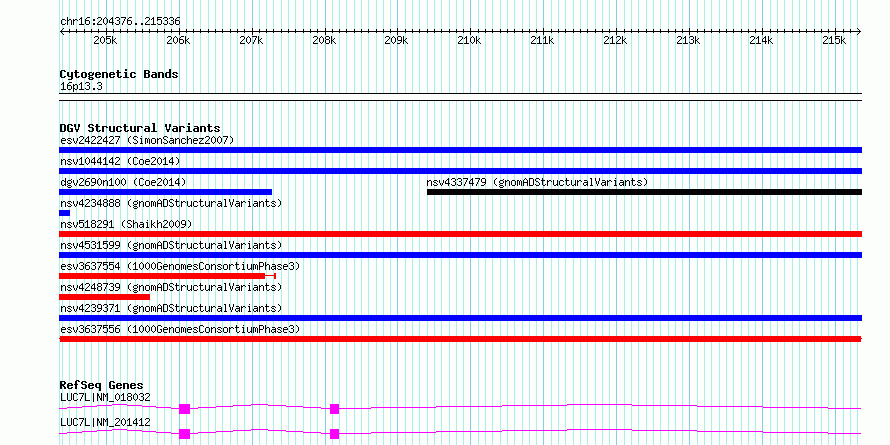The image size is (890, 445).
Task: Click the 213k ruler tick label
Action: pyautogui.click(x=689, y=41)
